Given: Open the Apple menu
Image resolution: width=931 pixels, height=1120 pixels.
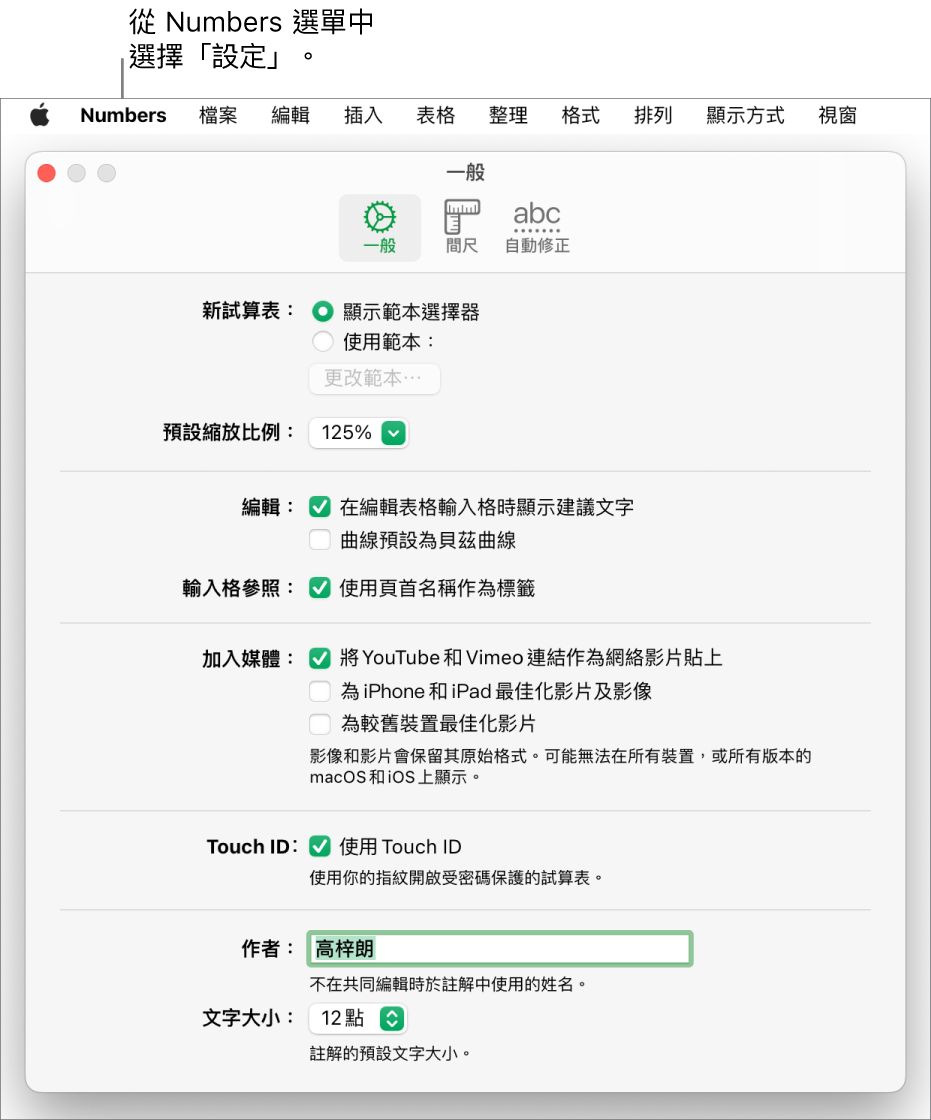Looking at the screenshot, I should tap(40, 115).
